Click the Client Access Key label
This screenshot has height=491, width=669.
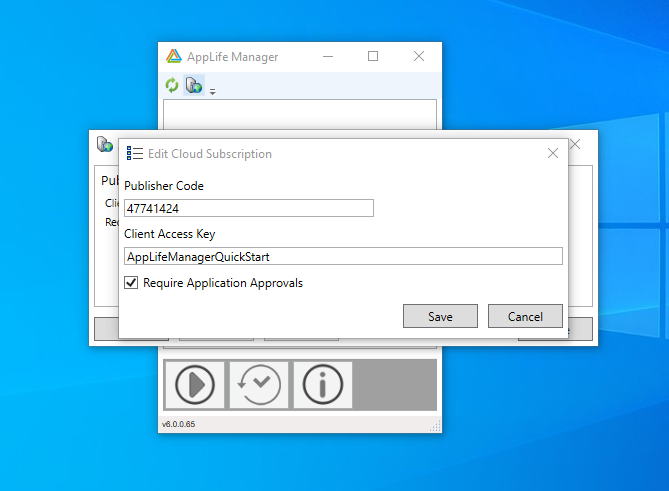tap(169, 234)
